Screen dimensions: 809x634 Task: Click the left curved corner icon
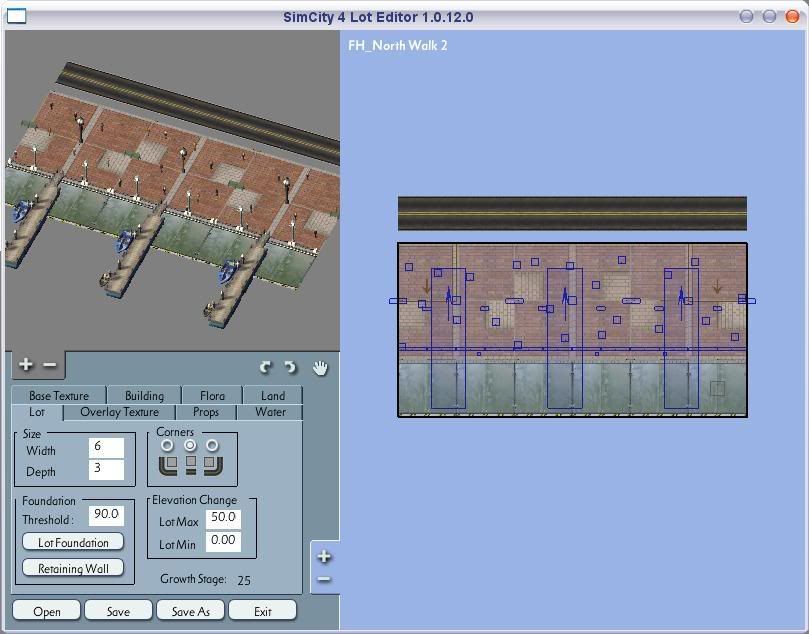click(168, 465)
